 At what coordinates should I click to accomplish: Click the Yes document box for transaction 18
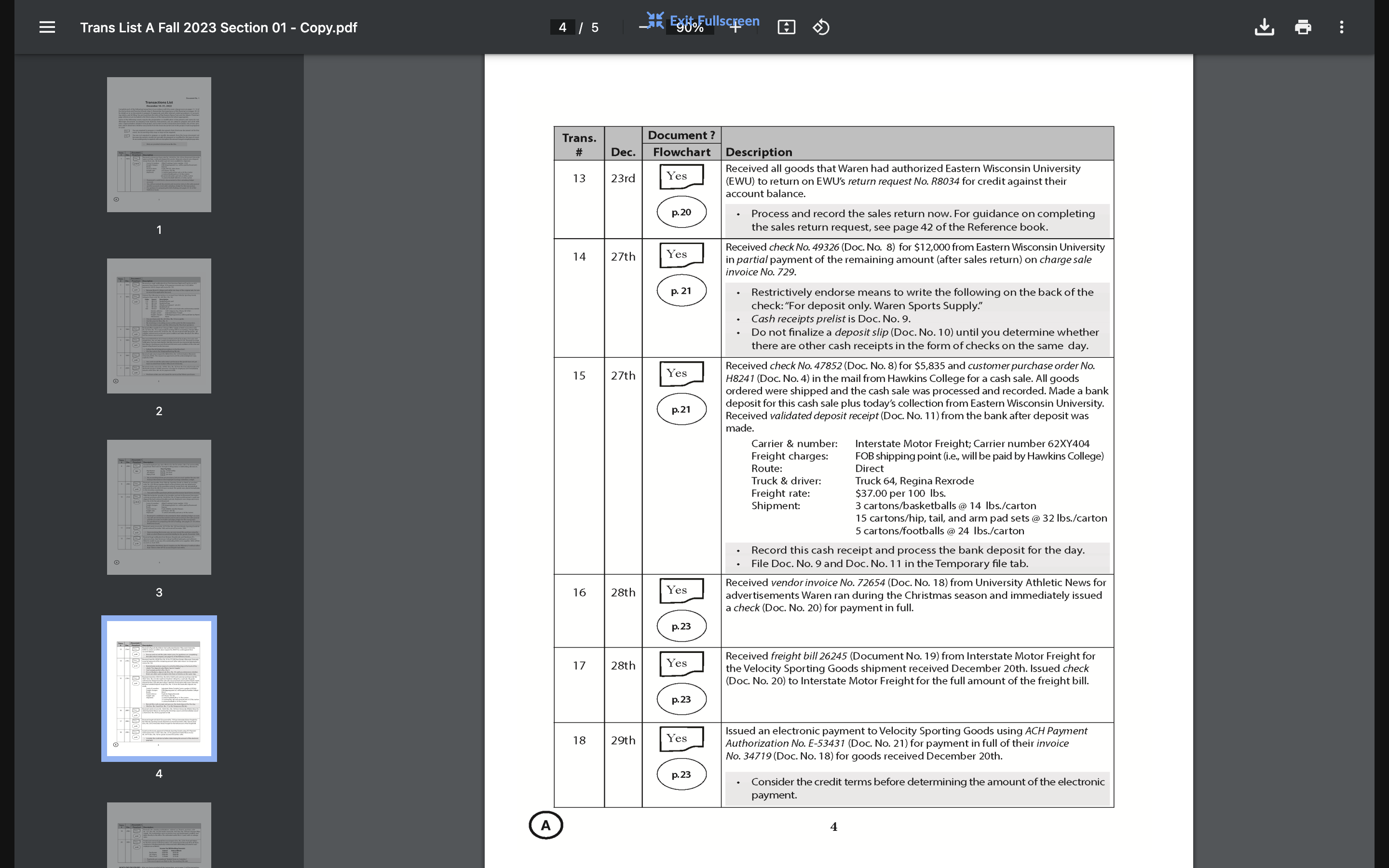point(681,738)
